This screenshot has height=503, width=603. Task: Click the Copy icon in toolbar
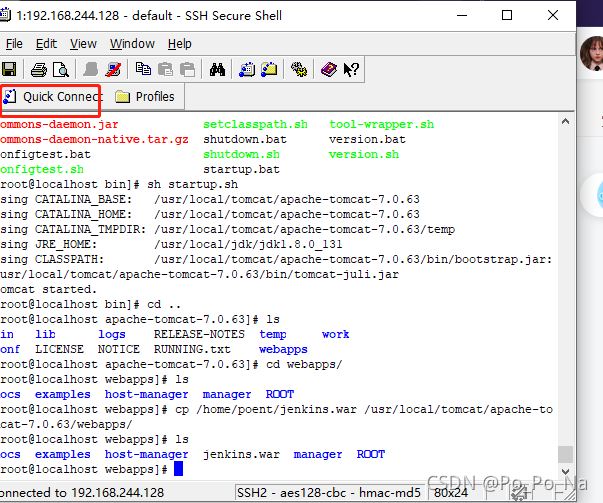pos(143,70)
